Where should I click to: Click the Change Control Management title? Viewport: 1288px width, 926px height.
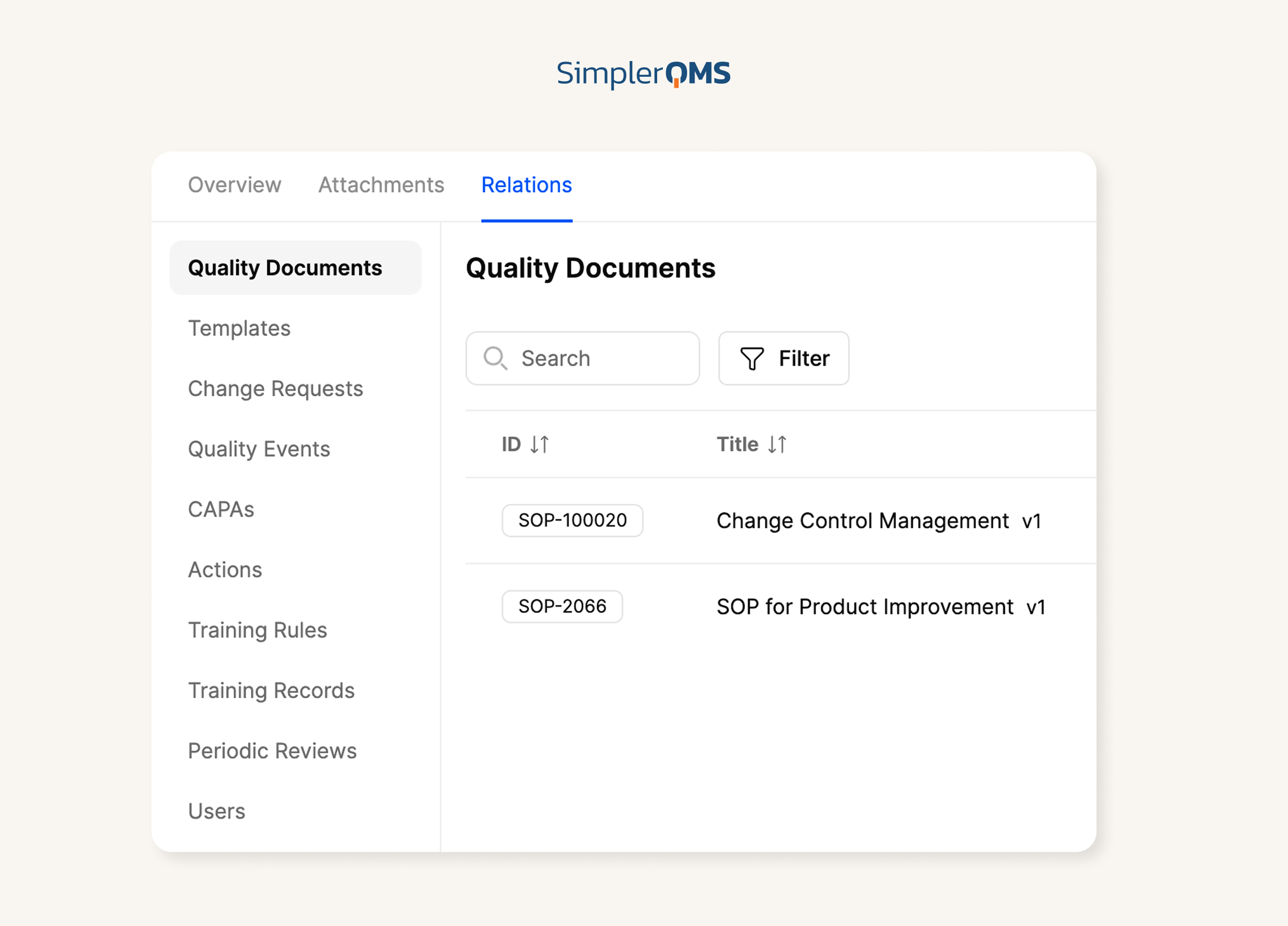point(863,521)
